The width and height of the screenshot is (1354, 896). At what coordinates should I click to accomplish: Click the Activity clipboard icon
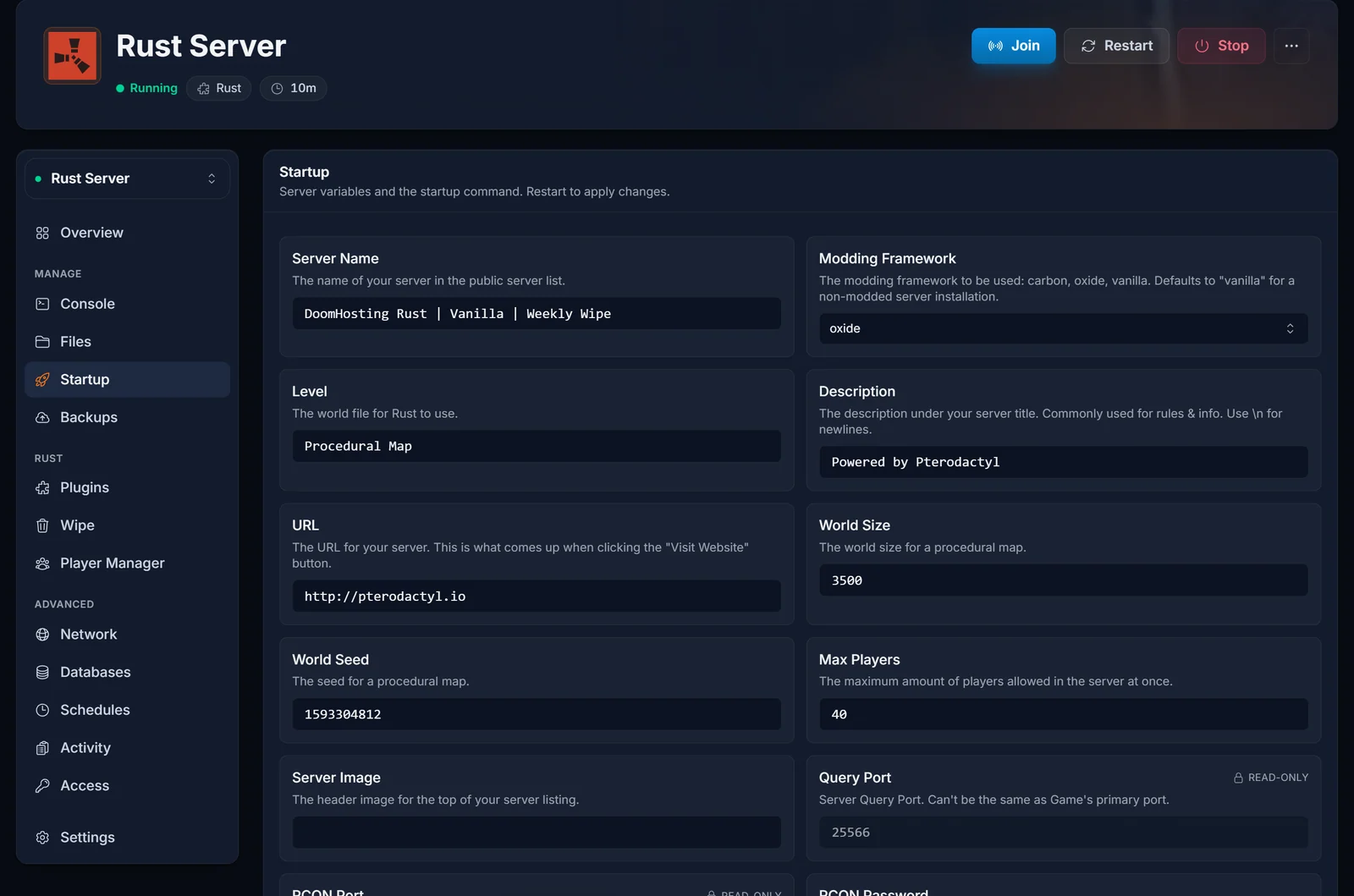[42, 748]
